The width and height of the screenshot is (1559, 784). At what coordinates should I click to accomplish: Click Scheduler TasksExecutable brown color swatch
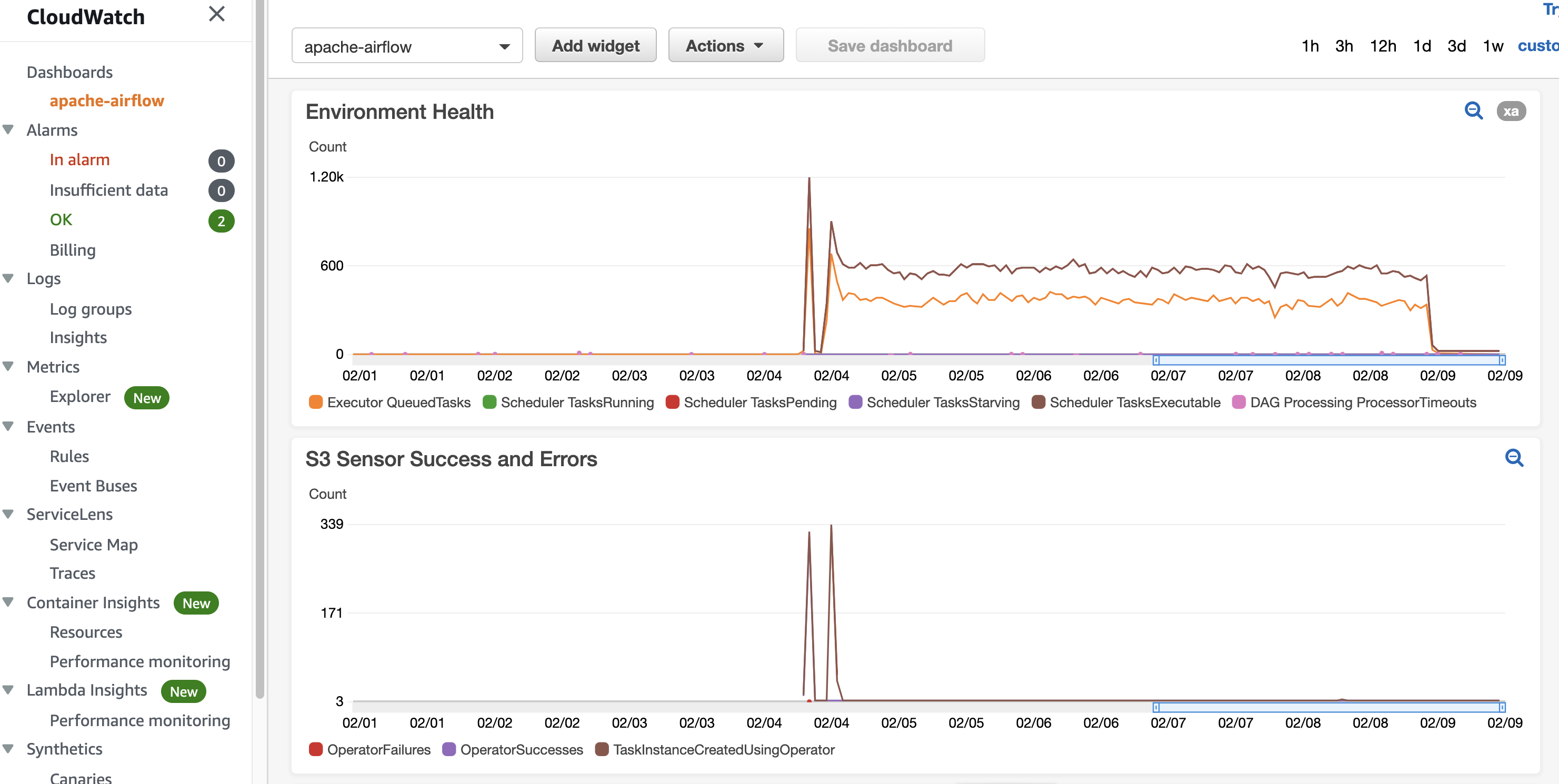[x=1038, y=403]
